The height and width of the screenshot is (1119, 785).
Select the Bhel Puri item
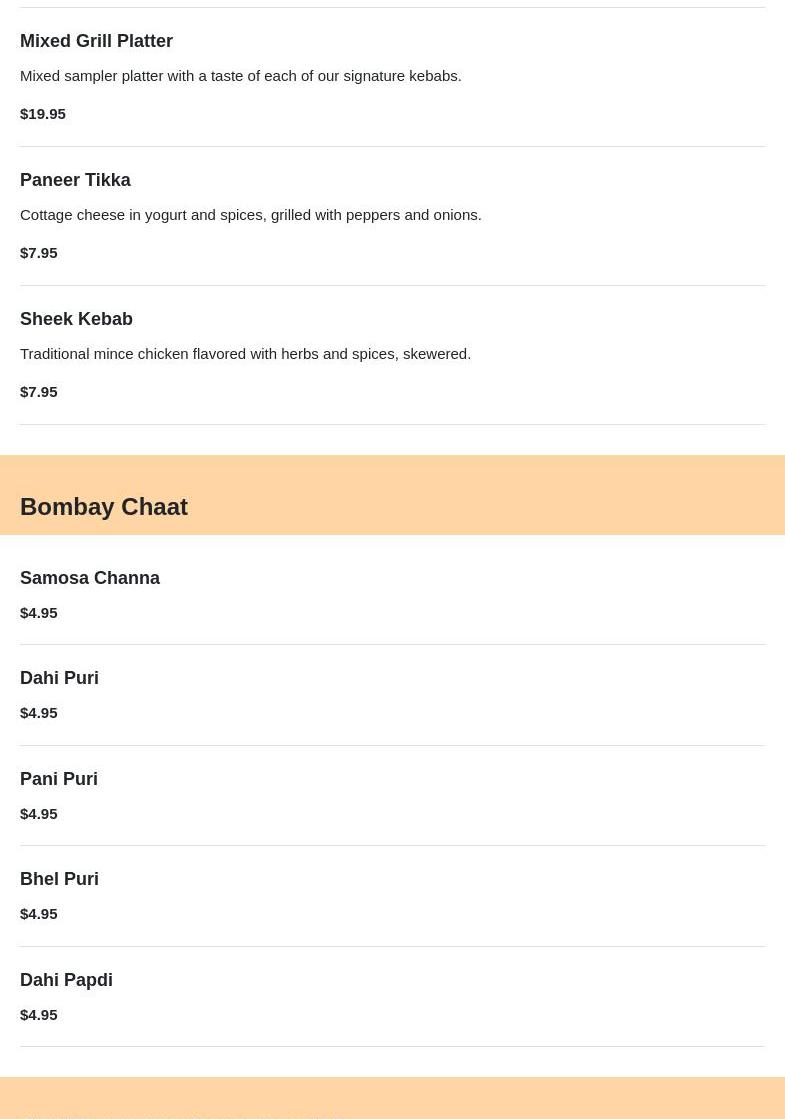click(x=59, y=879)
